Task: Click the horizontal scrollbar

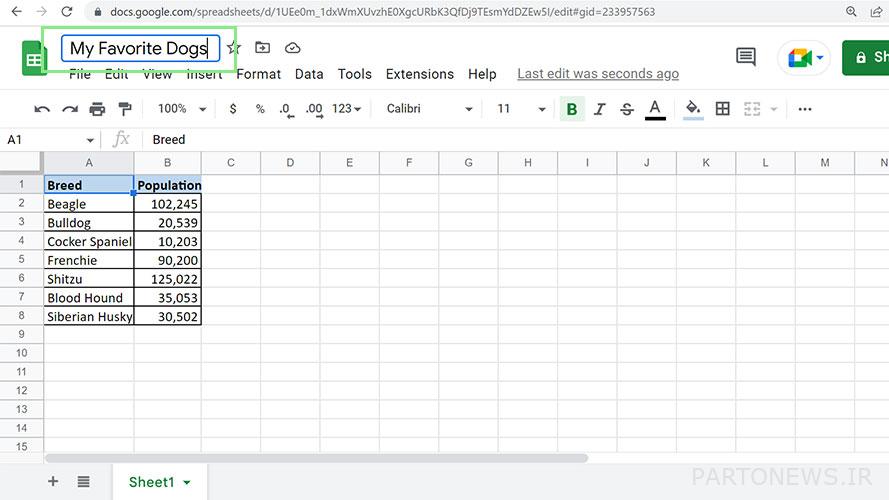Action: (316, 458)
